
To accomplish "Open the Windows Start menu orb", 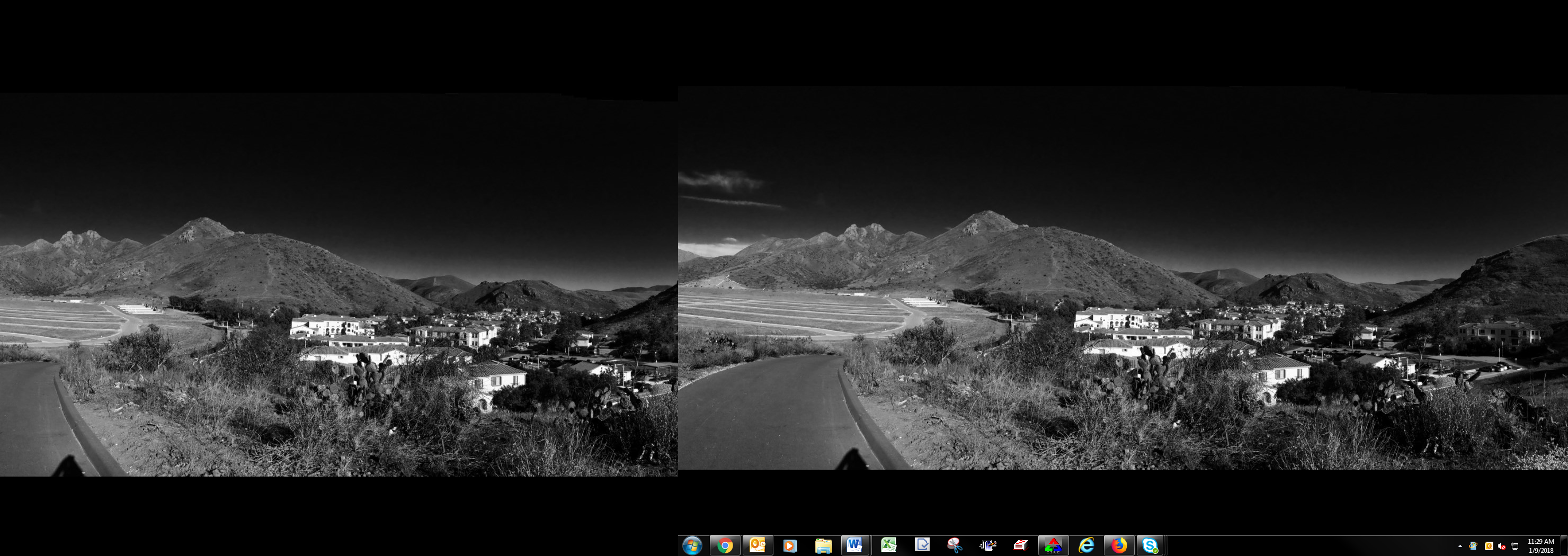I will 691,545.
